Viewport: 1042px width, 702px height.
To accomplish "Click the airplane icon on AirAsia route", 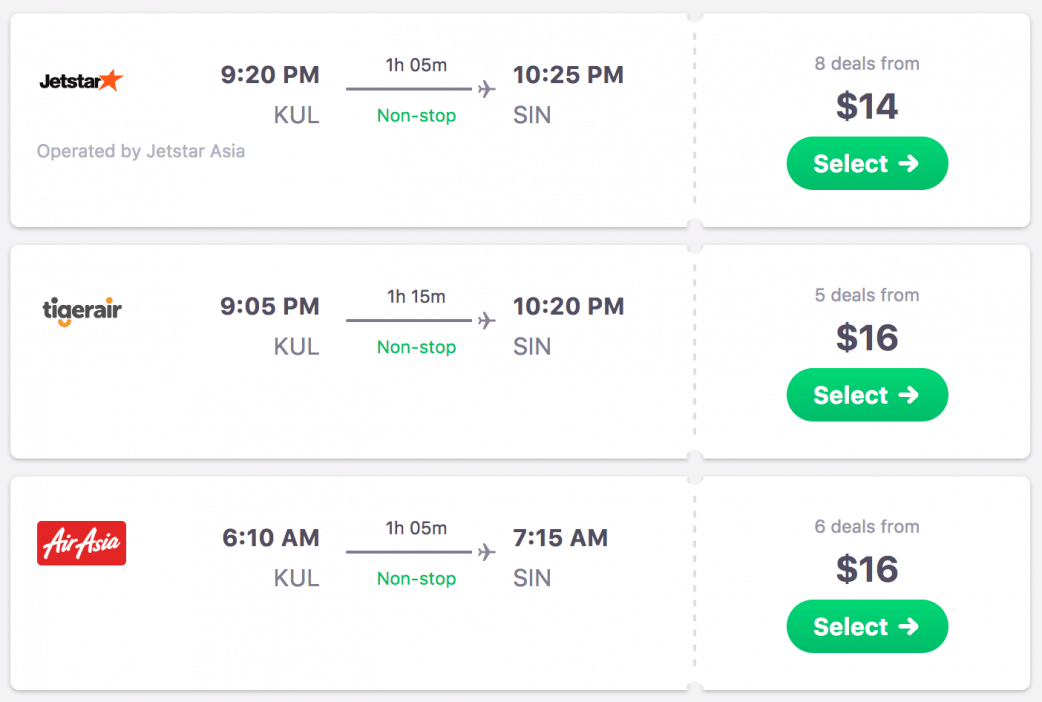I will pyautogui.click(x=487, y=552).
